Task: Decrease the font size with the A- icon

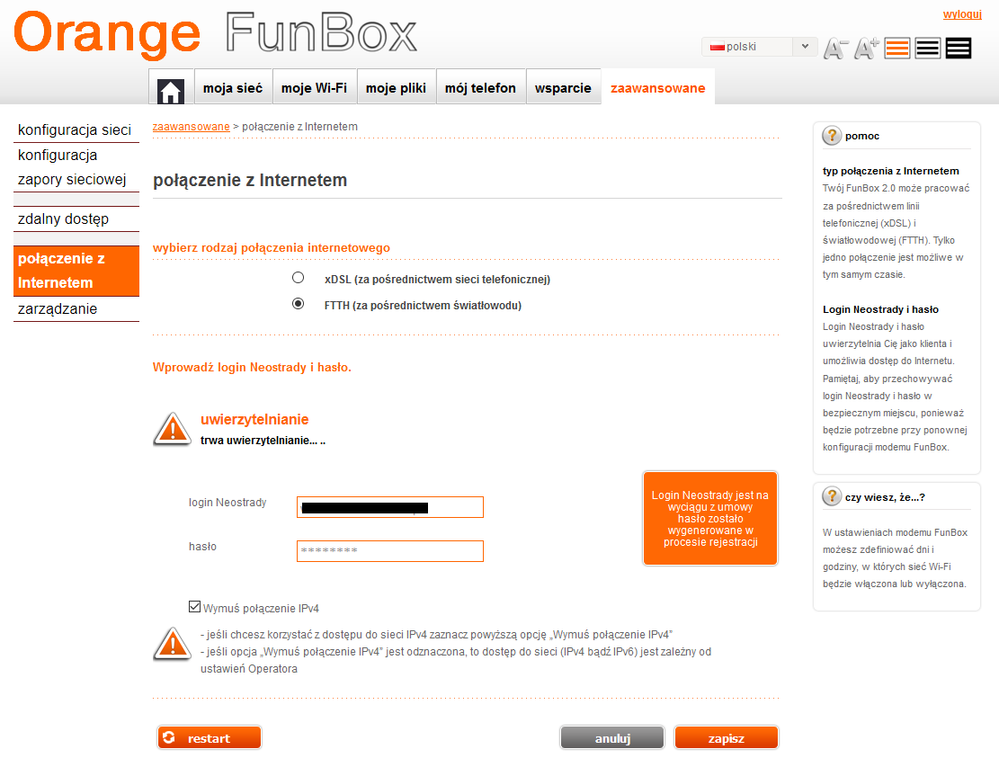Action: click(836, 47)
